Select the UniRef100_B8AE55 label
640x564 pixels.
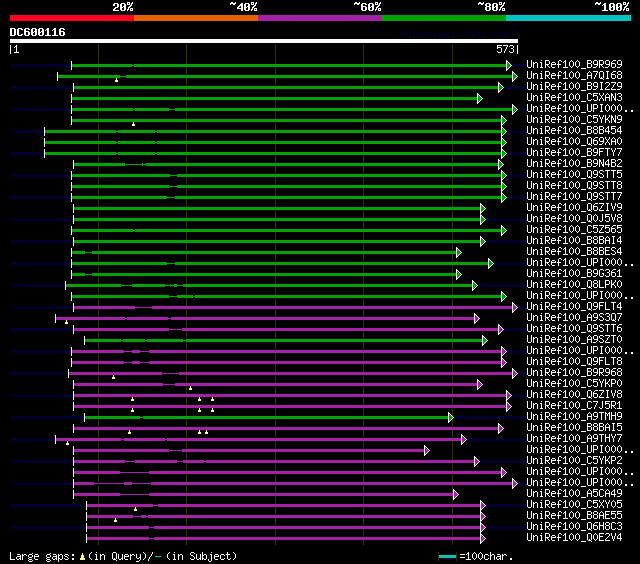pyautogui.click(x=574, y=516)
